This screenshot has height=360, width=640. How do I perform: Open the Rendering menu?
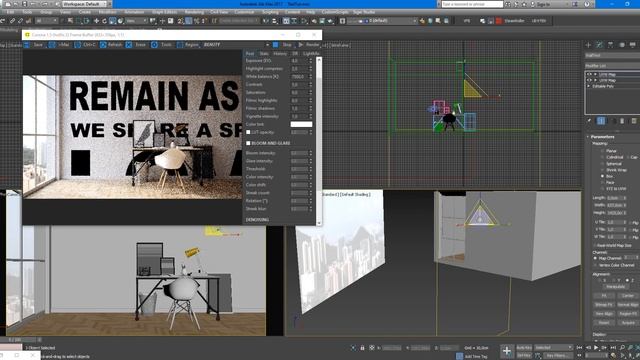click(194, 13)
